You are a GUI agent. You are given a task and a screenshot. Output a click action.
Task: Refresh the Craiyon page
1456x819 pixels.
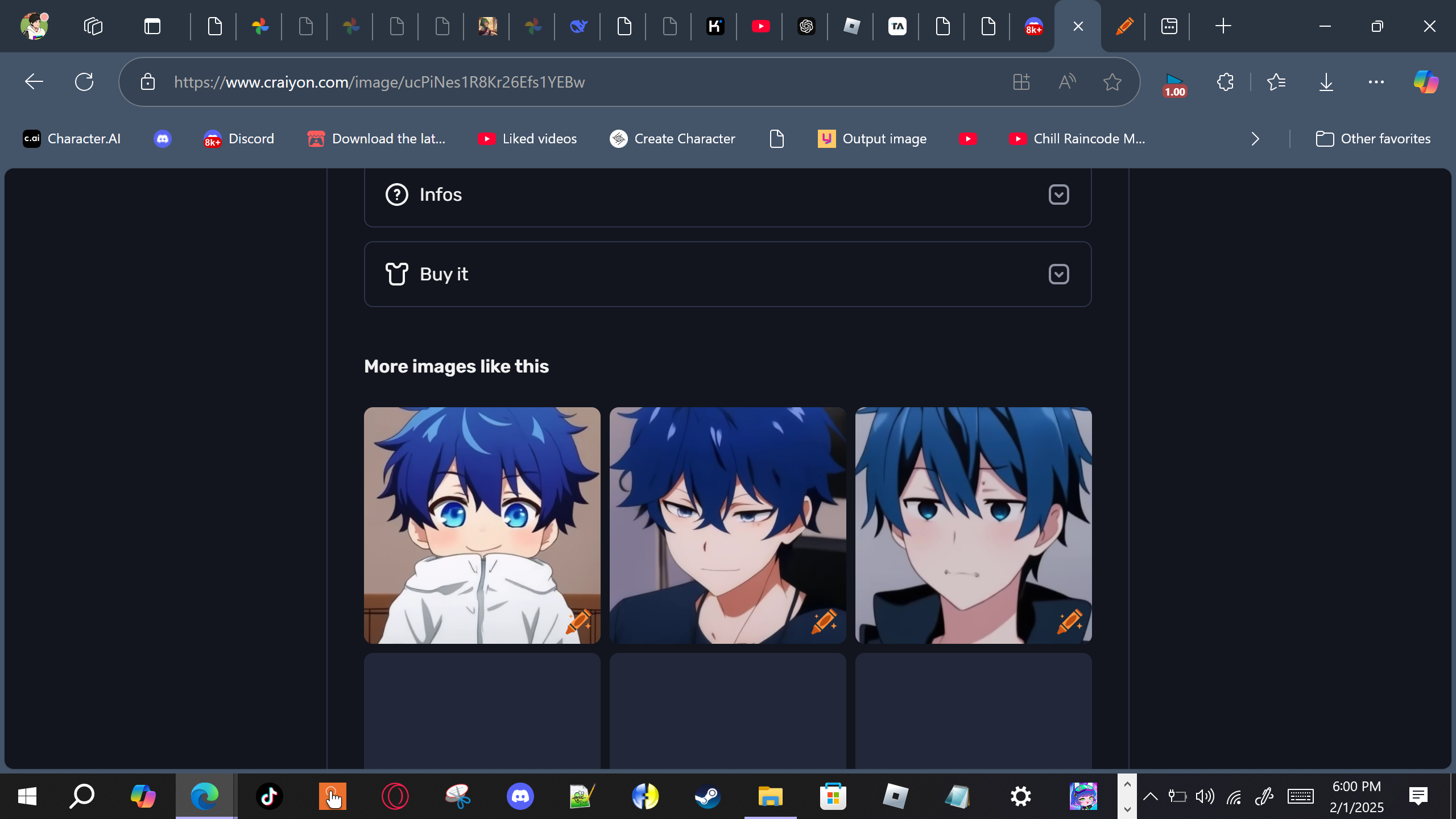tap(84, 82)
